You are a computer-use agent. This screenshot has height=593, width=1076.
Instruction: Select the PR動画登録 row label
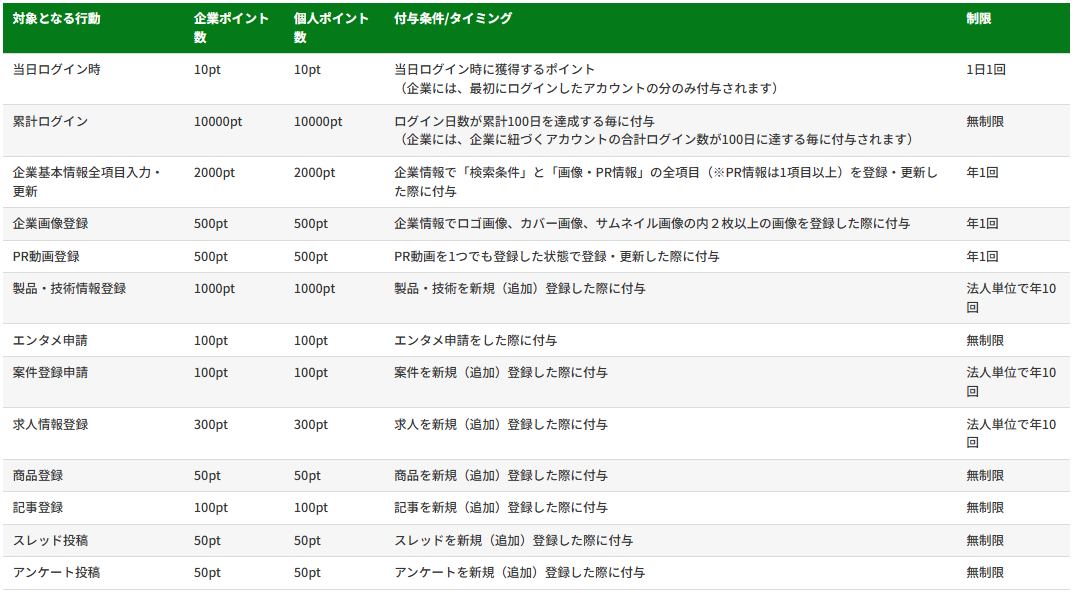point(49,257)
